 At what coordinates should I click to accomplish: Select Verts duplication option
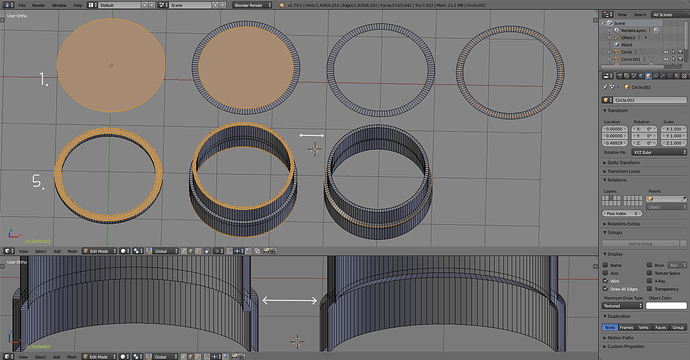[x=643, y=327]
